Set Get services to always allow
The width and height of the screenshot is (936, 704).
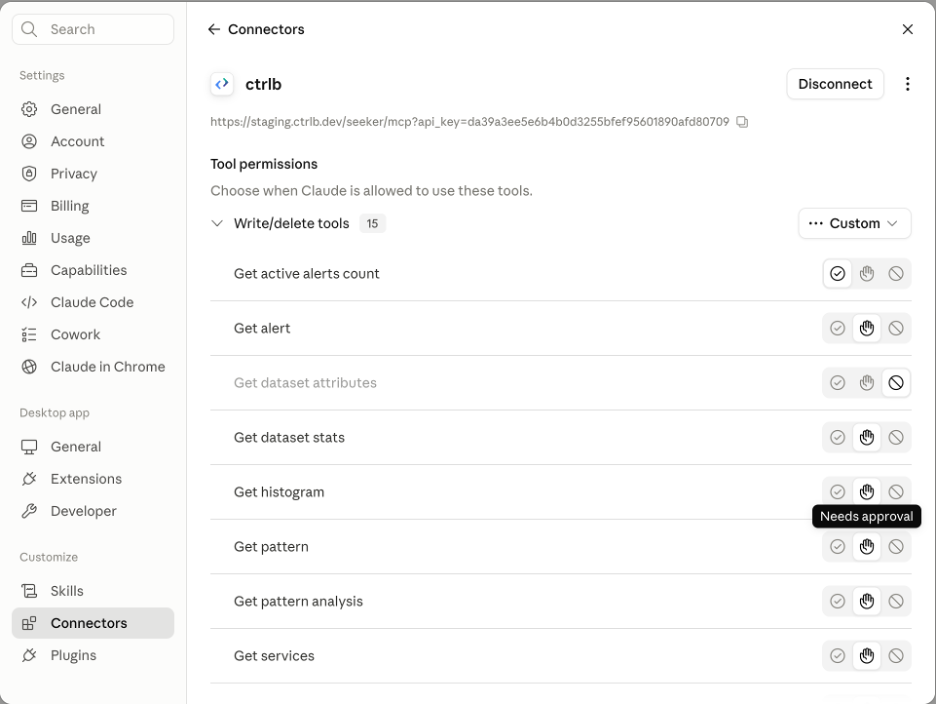[838, 656]
